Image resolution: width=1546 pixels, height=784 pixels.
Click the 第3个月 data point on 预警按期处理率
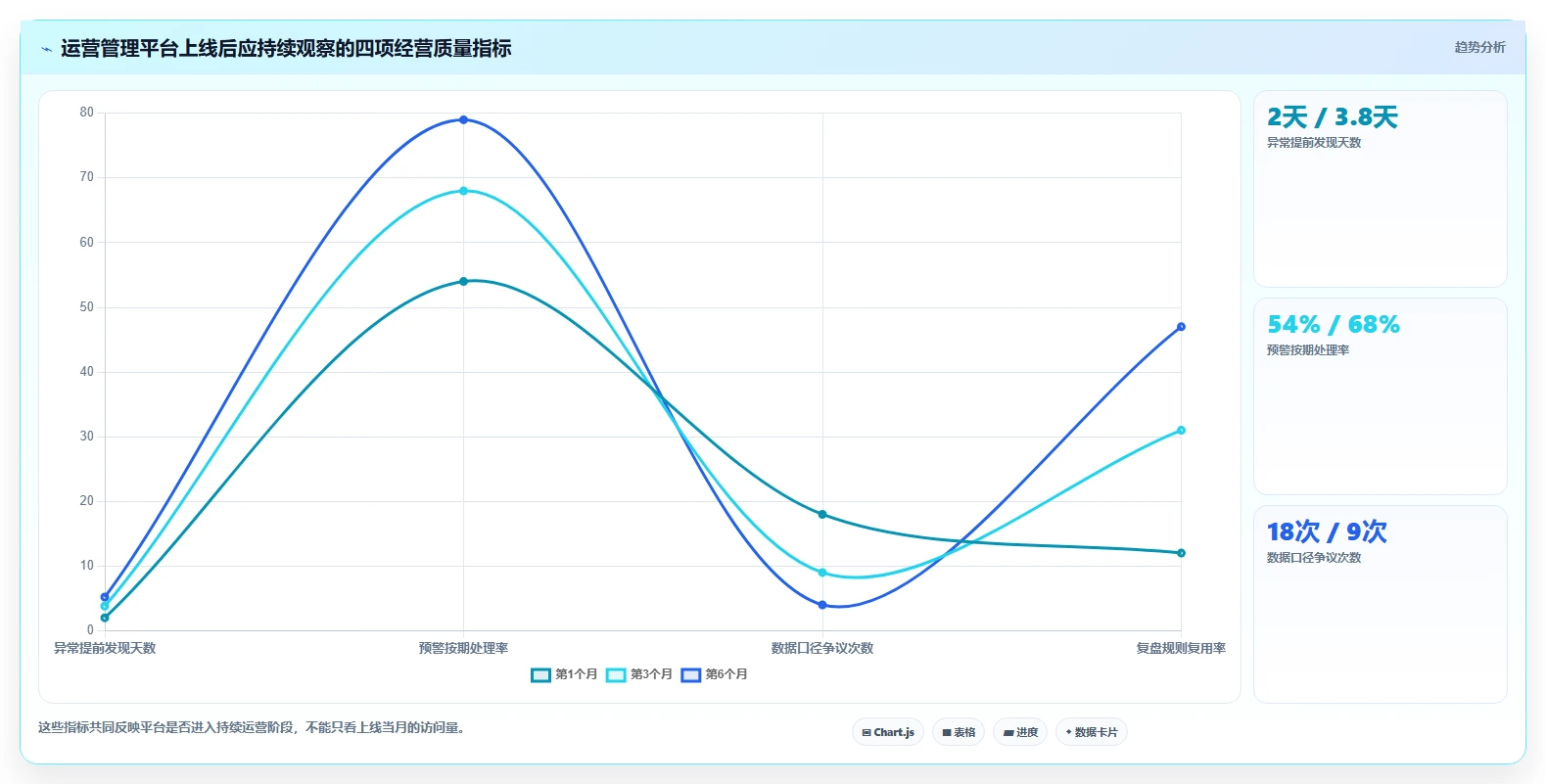pyautogui.click(x=464, y=191)
